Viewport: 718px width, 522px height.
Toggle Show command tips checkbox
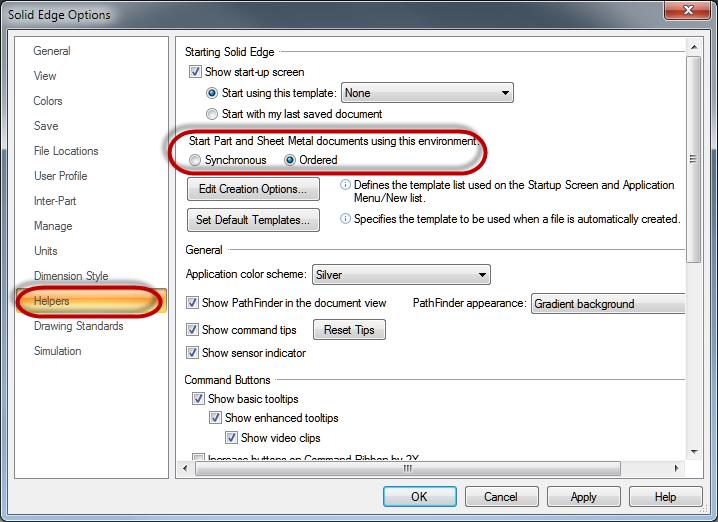192,330
